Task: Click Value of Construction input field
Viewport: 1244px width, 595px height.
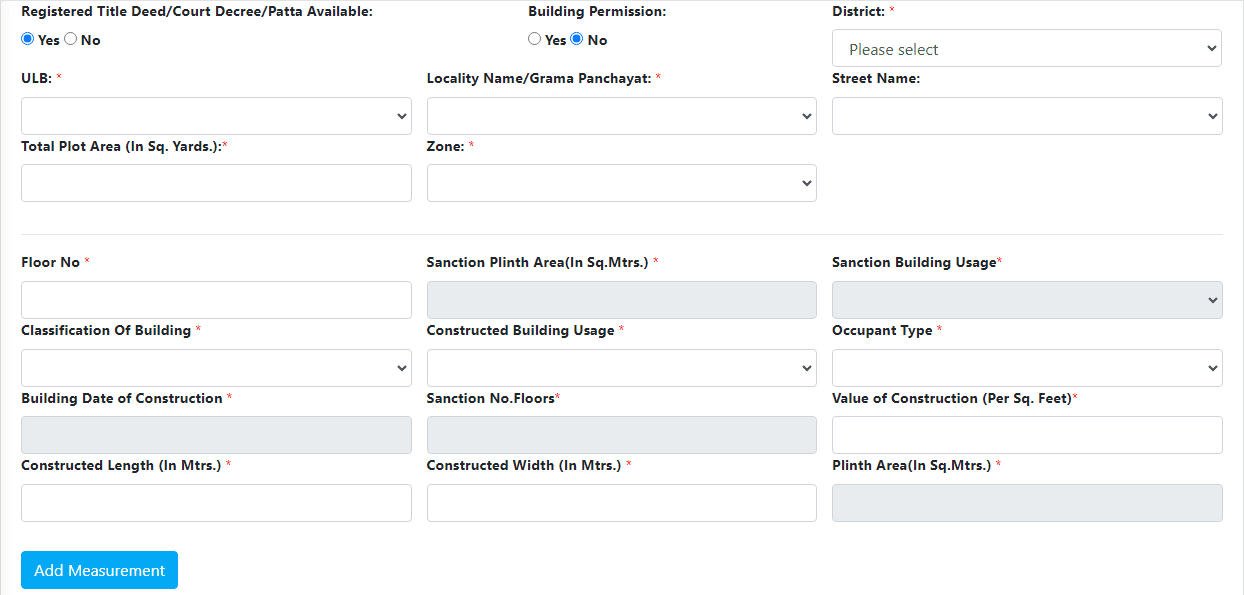Action: 1026,435
